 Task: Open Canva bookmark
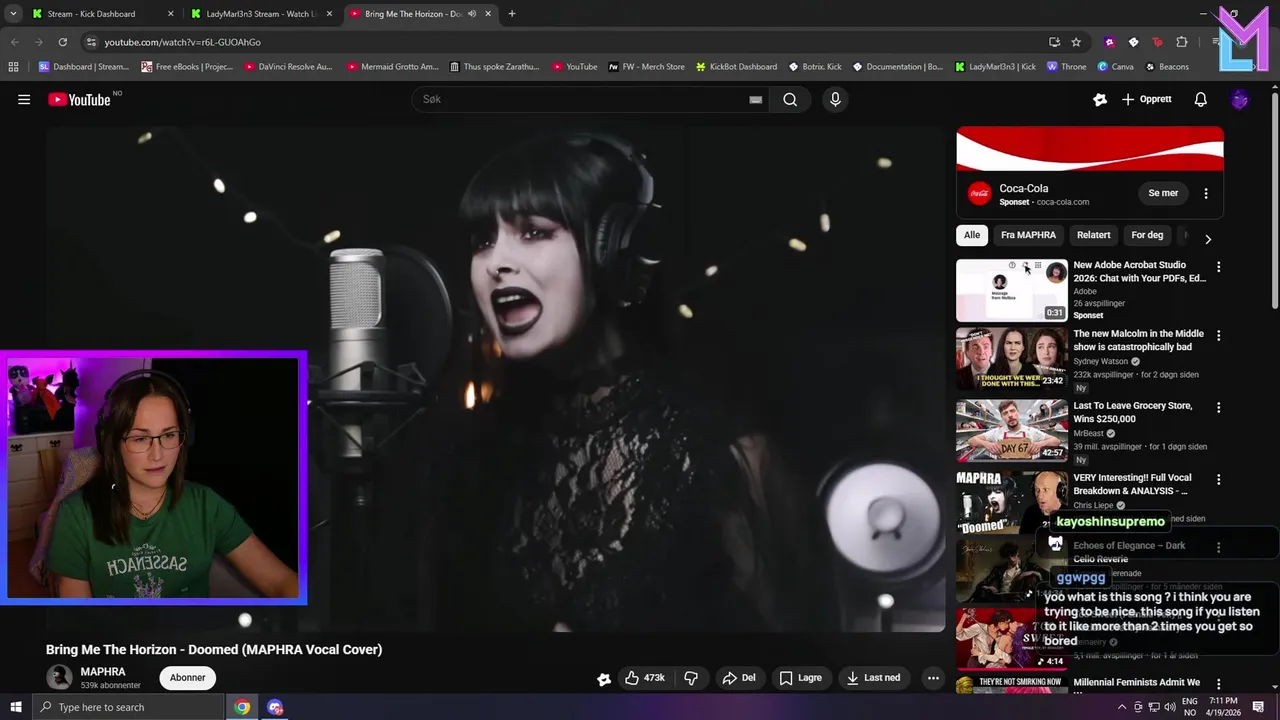[x=1115, y=67]
